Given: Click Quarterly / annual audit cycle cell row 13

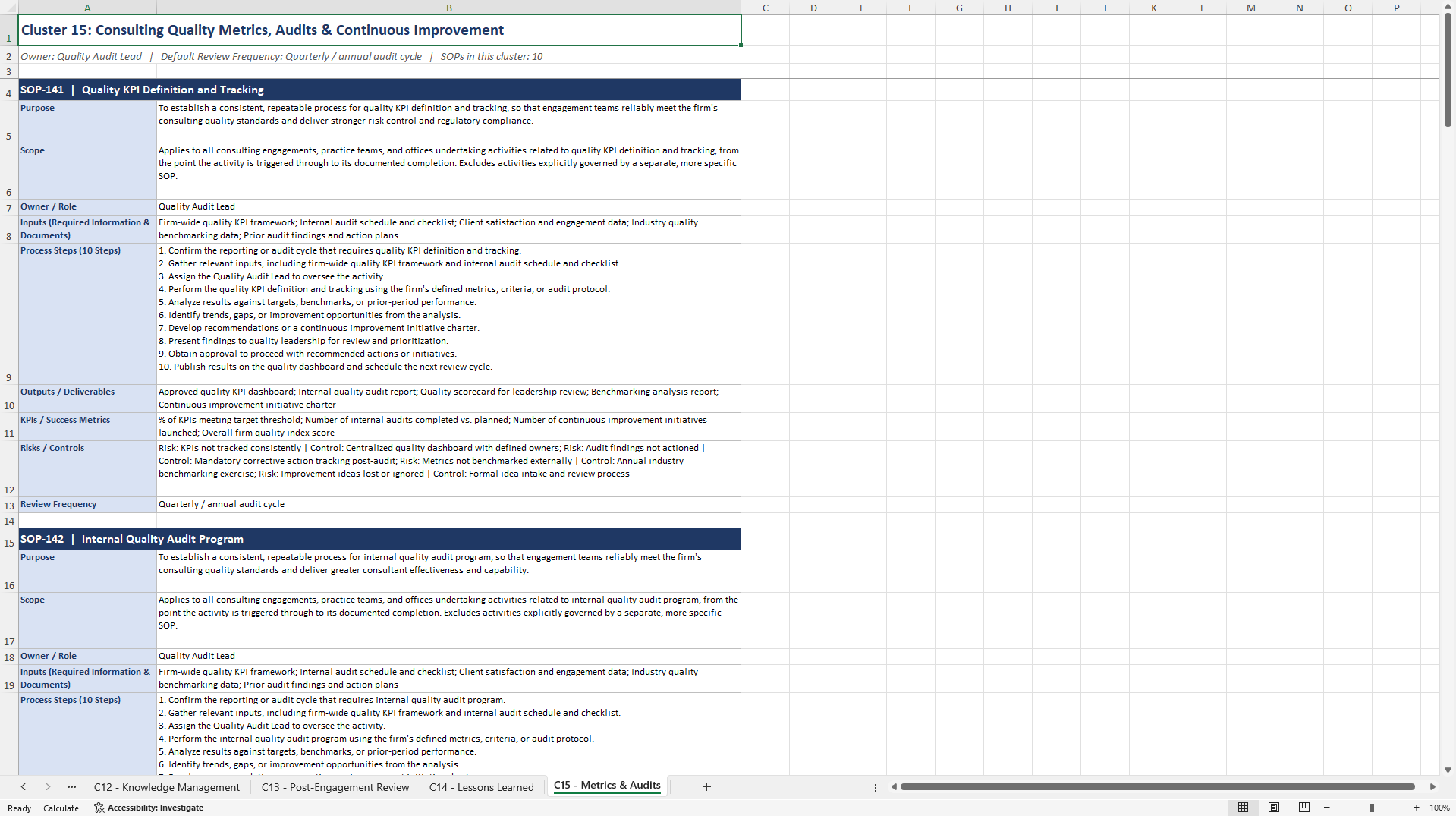Looking at the screenshot, I should 448,504.
